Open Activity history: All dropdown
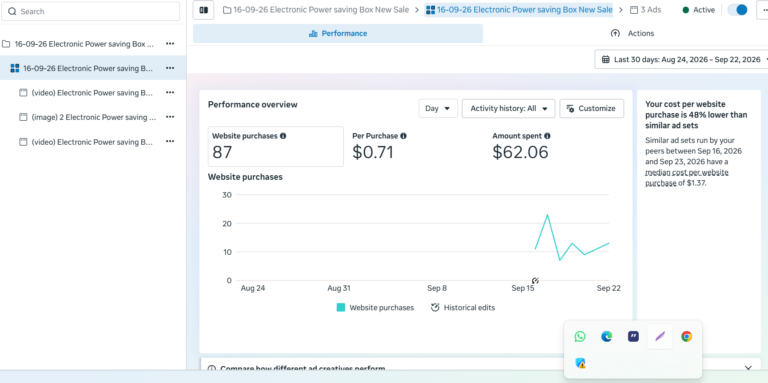Image resolution: width=768 pixels, height=383 pixels. click(x=508, y=108)
